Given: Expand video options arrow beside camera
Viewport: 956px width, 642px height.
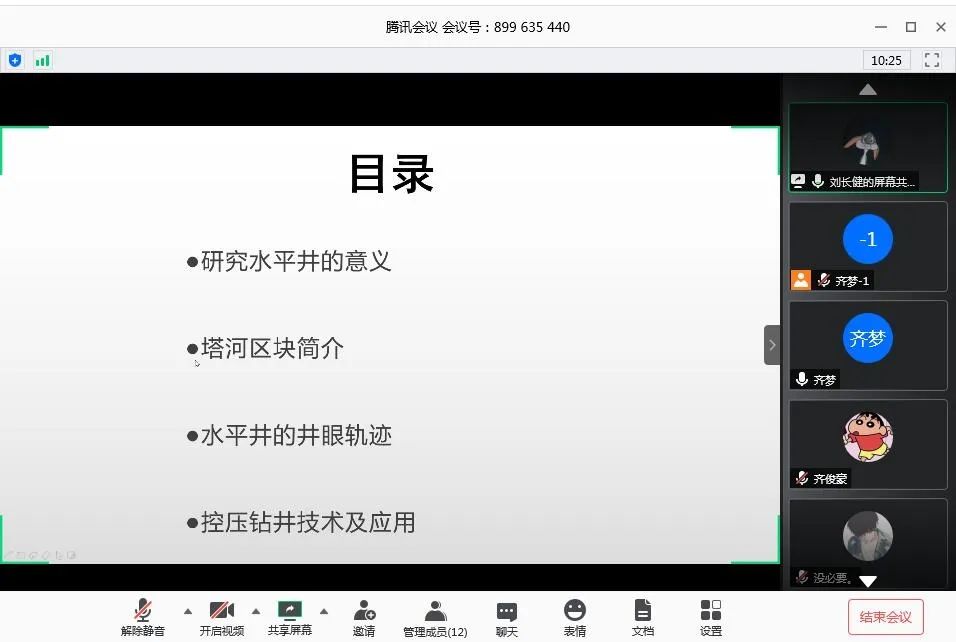Looking at the screenshot, I should point(256,611).
